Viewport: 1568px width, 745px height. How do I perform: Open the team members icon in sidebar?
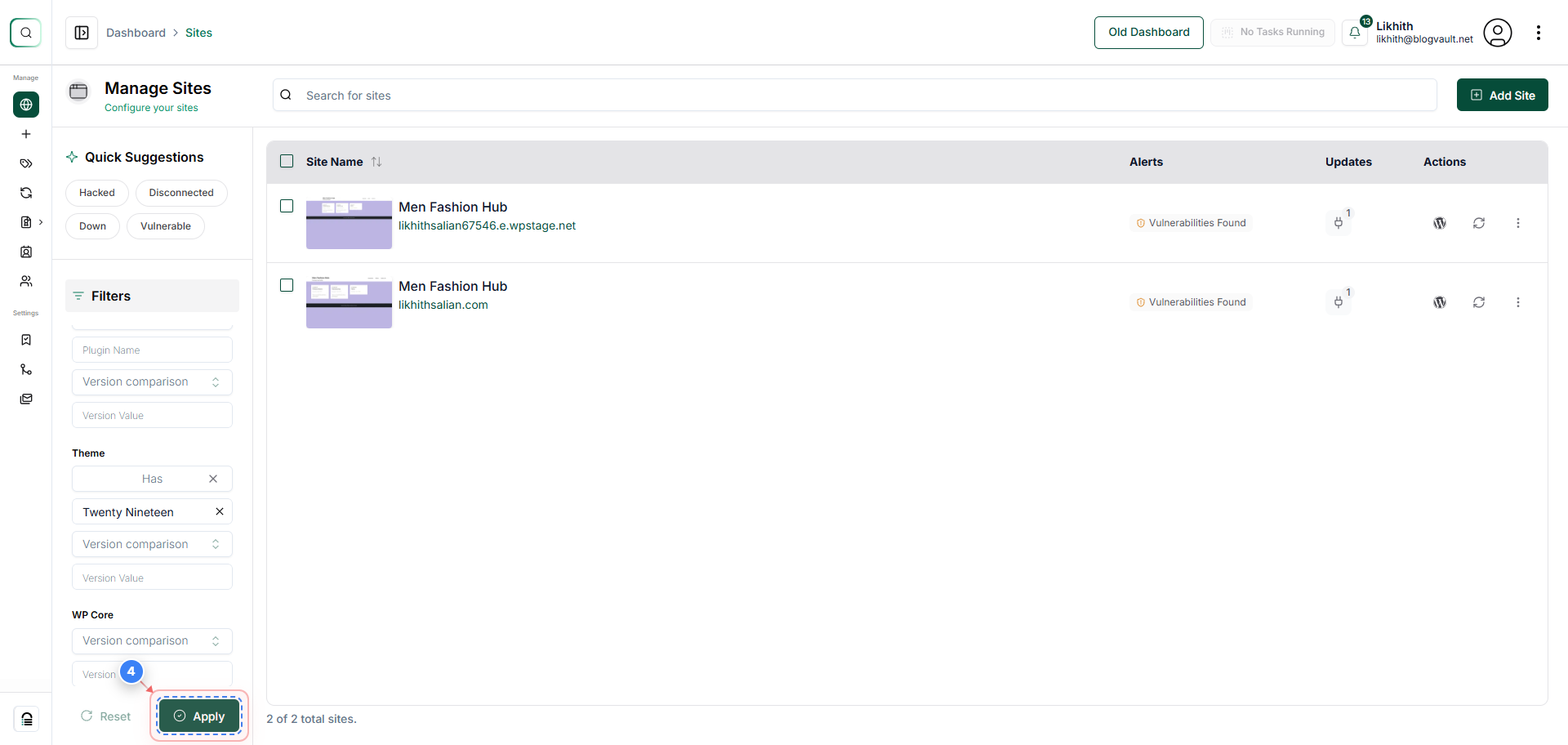26,281
